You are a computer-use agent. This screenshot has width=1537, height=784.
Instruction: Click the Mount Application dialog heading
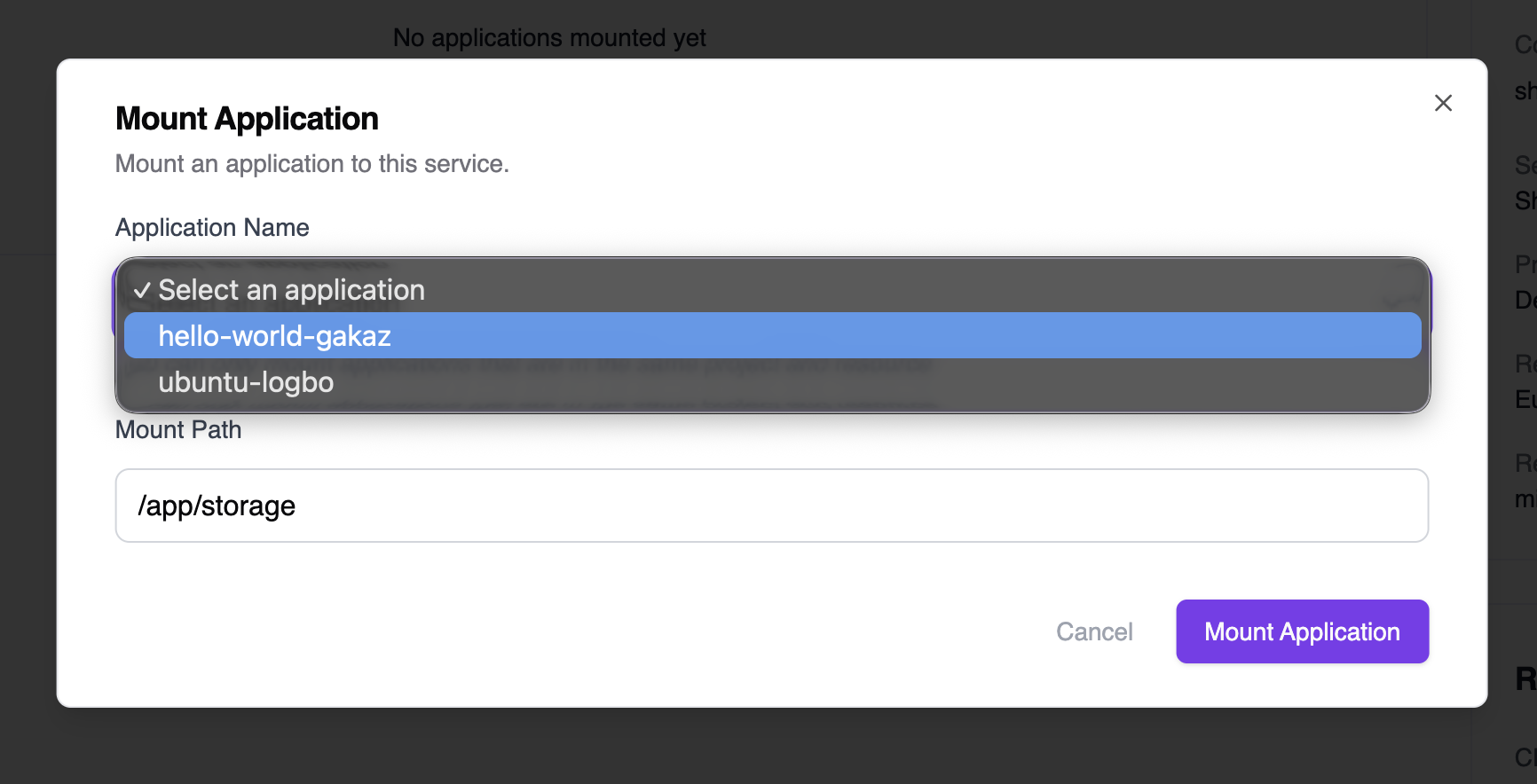click(247, 119)
